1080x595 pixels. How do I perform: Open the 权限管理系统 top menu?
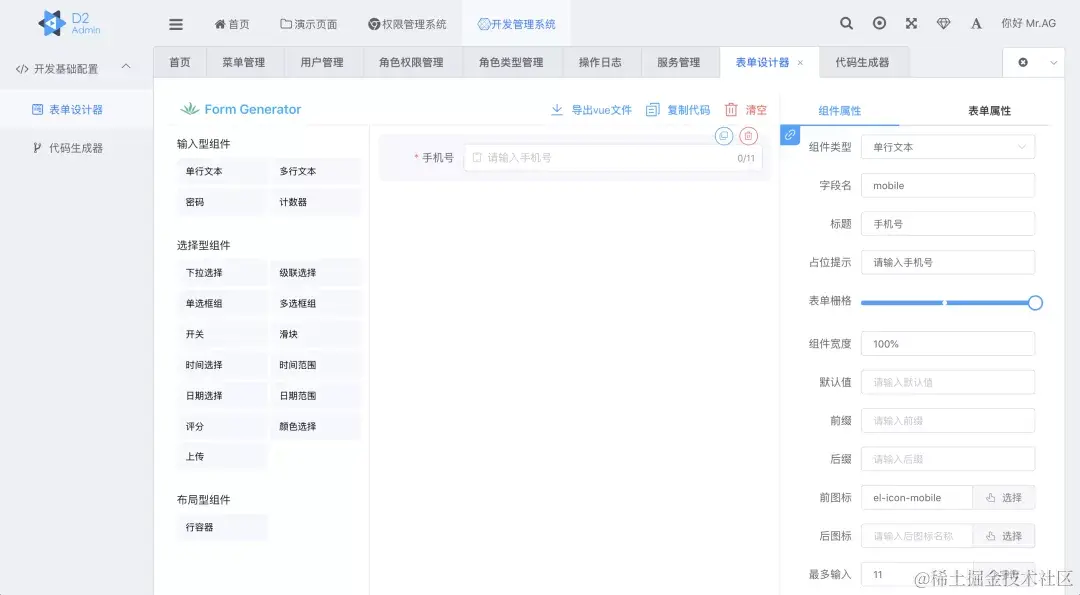408,22
